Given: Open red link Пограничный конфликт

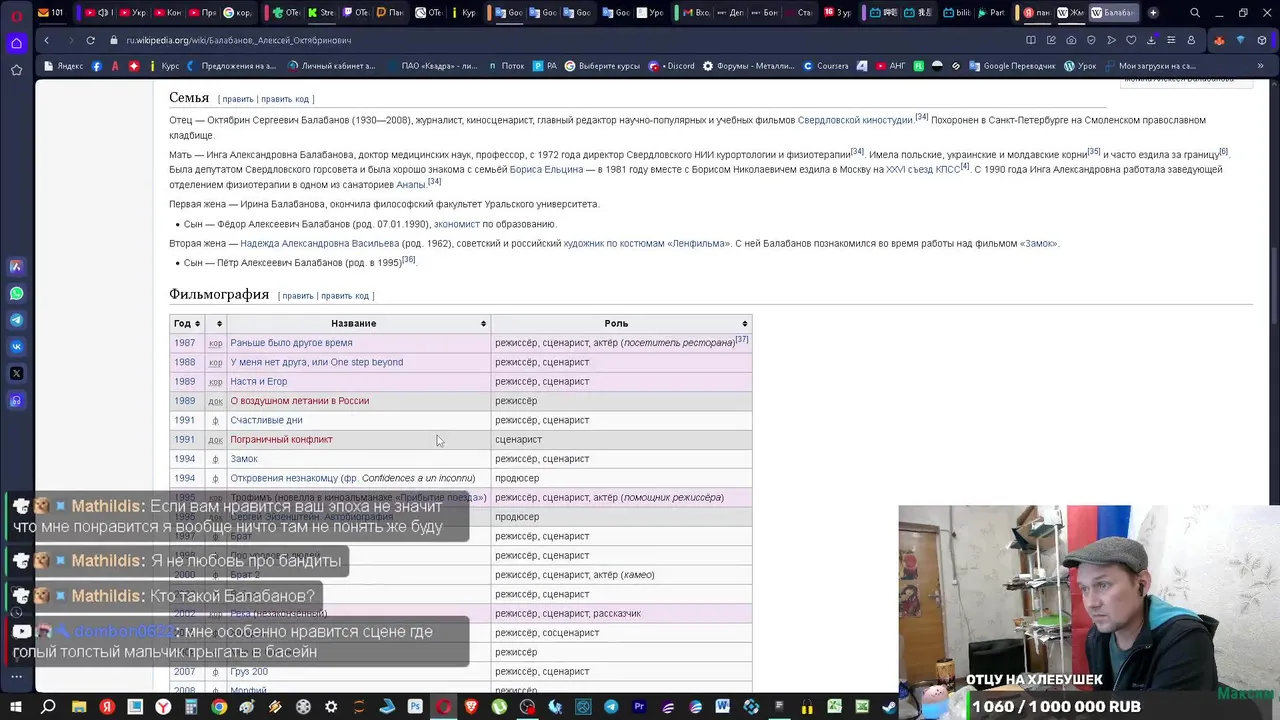Looking at the screenshot, I should [x=281, y=439].
